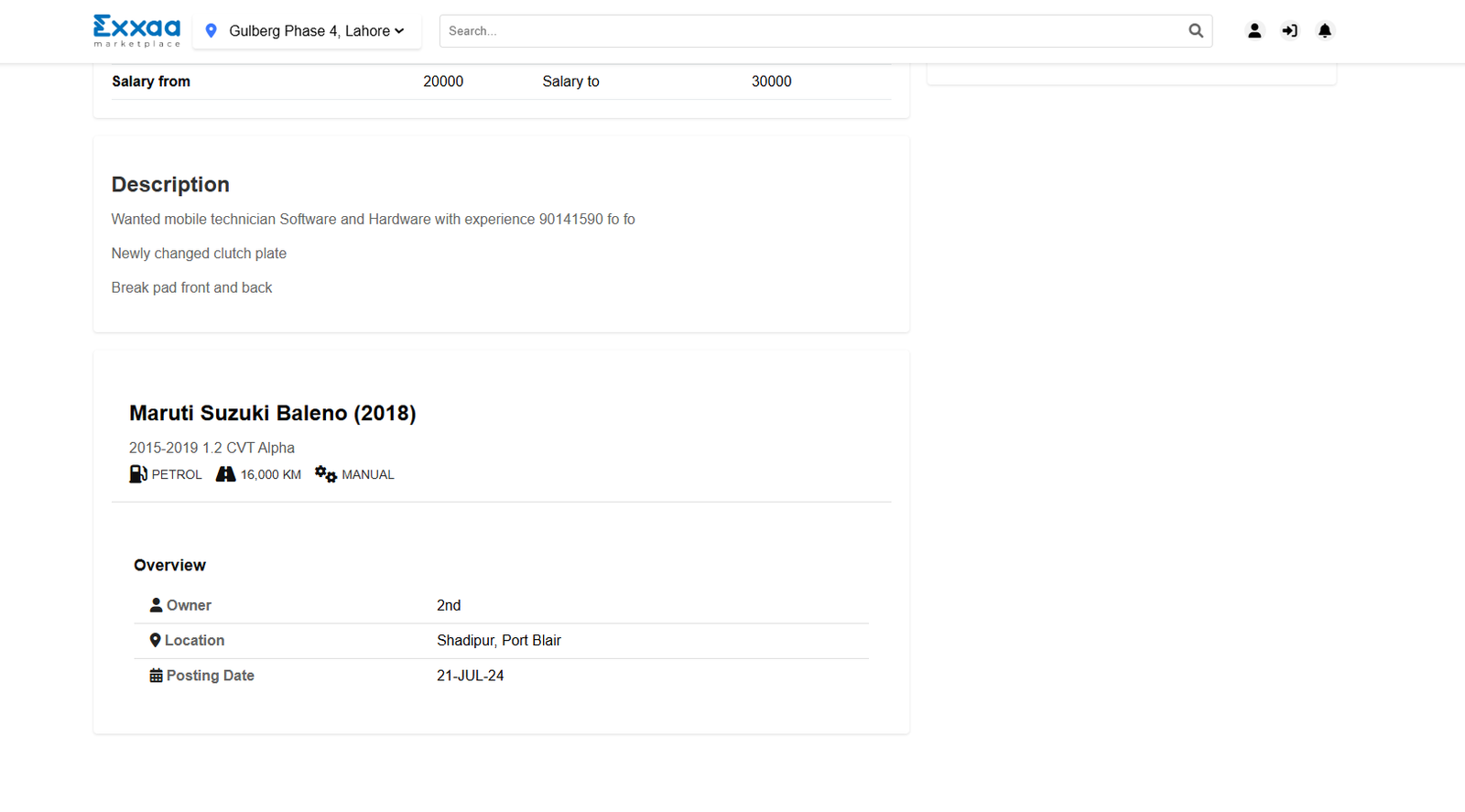The height and width of the screenshot is (812, 1465).
Task: Click the Posting Date calendar icon
Action: point(157,676)
